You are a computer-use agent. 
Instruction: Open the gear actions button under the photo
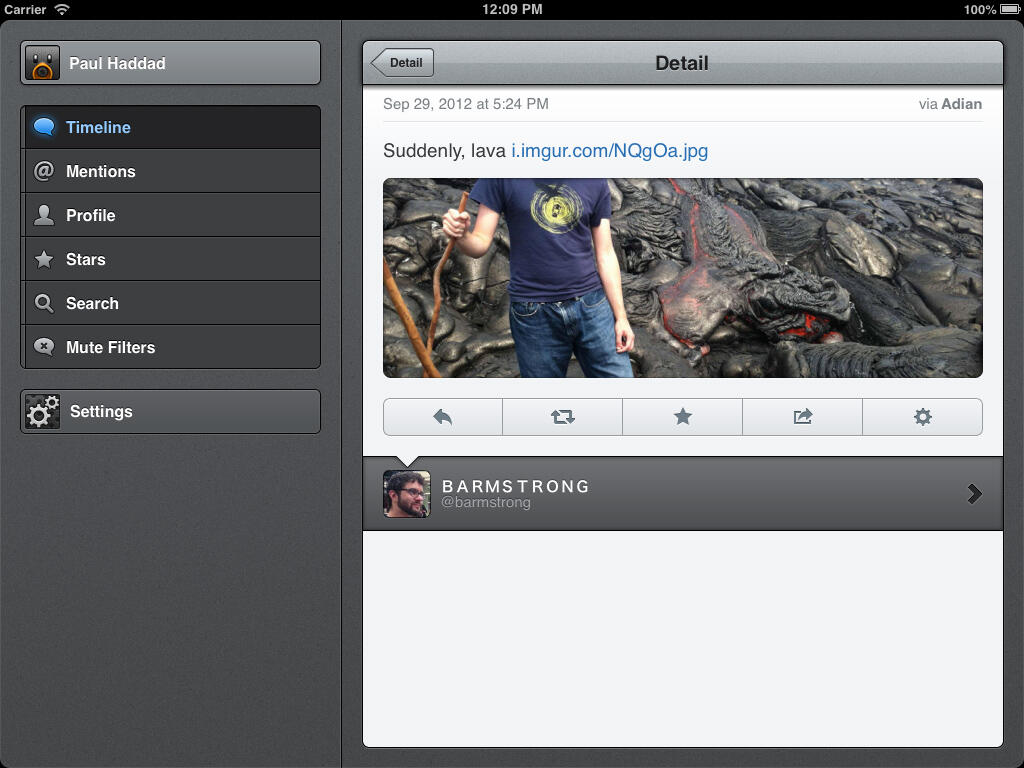[922, 417]
